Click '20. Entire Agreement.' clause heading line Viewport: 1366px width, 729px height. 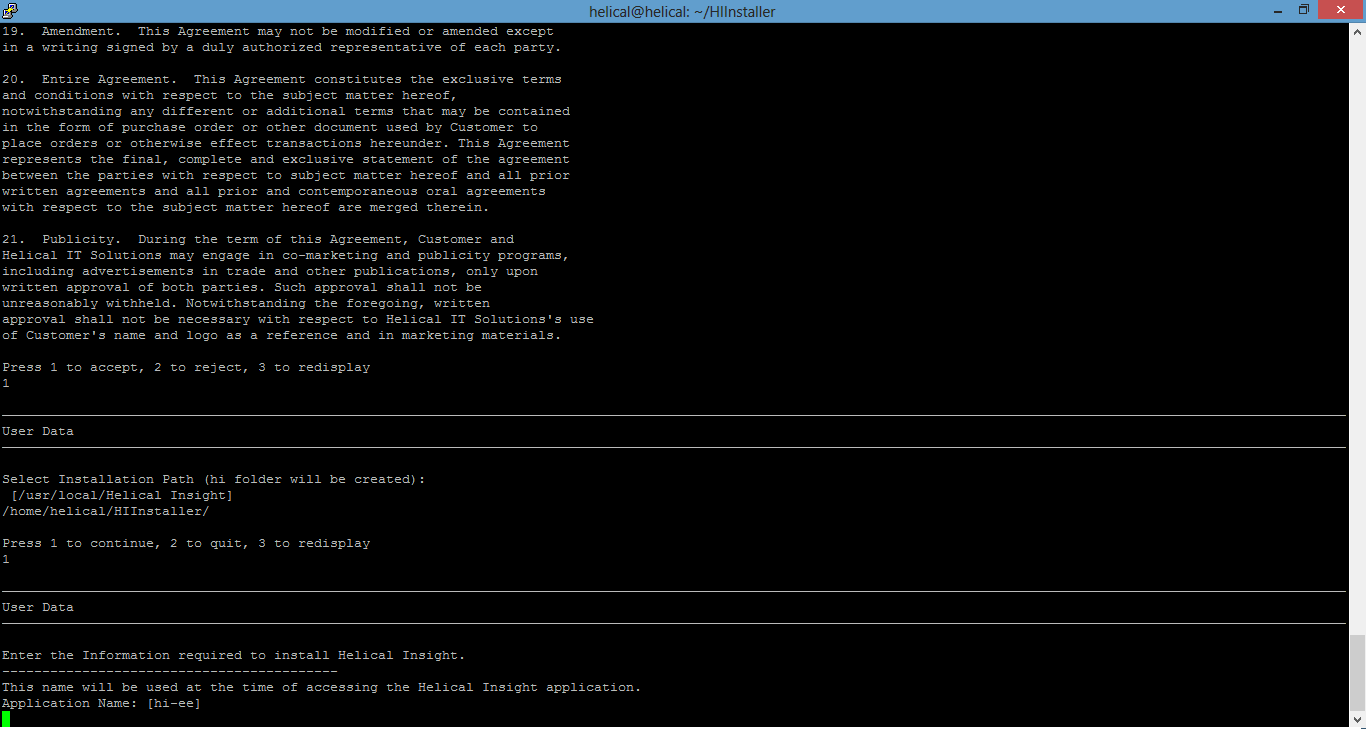pyautogui.click(x=282, y=79)
